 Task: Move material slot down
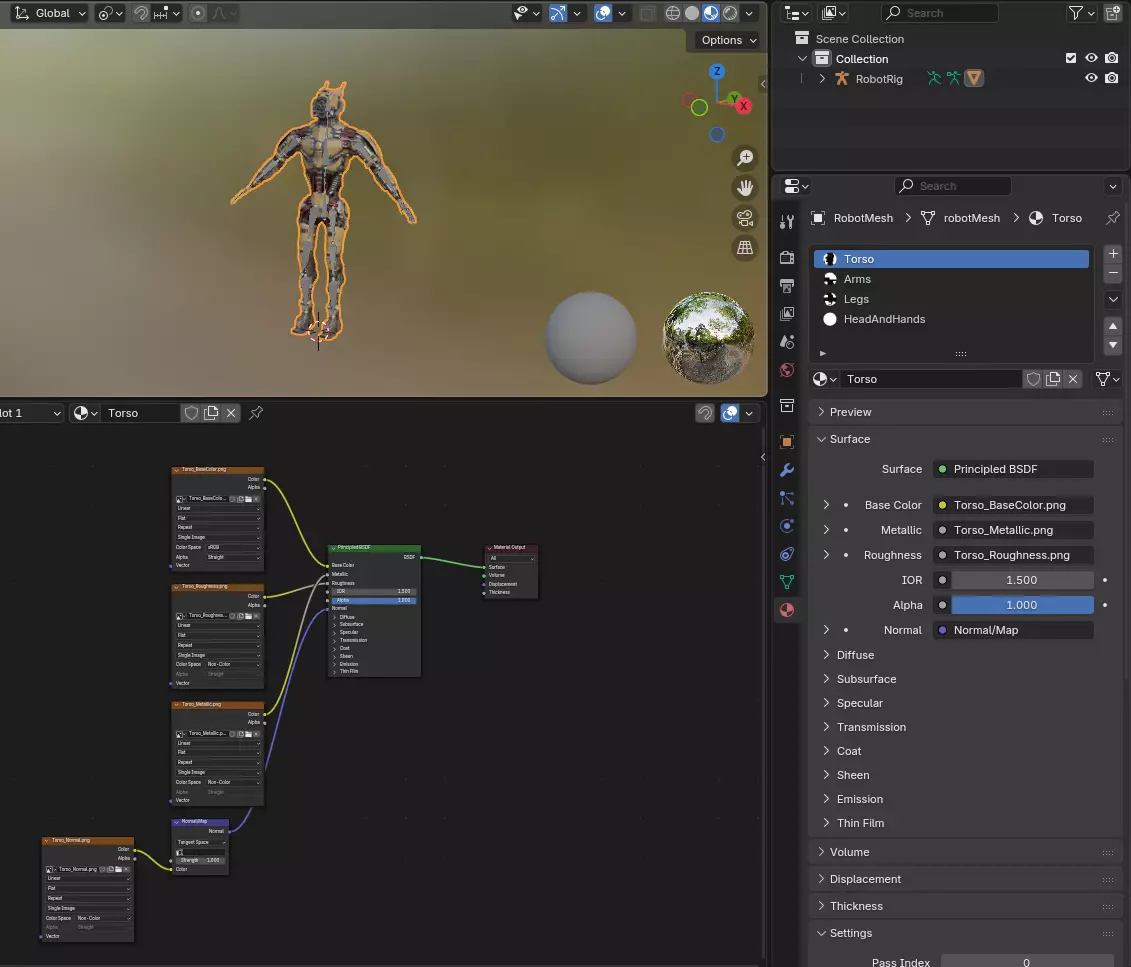click(1113, 345)
